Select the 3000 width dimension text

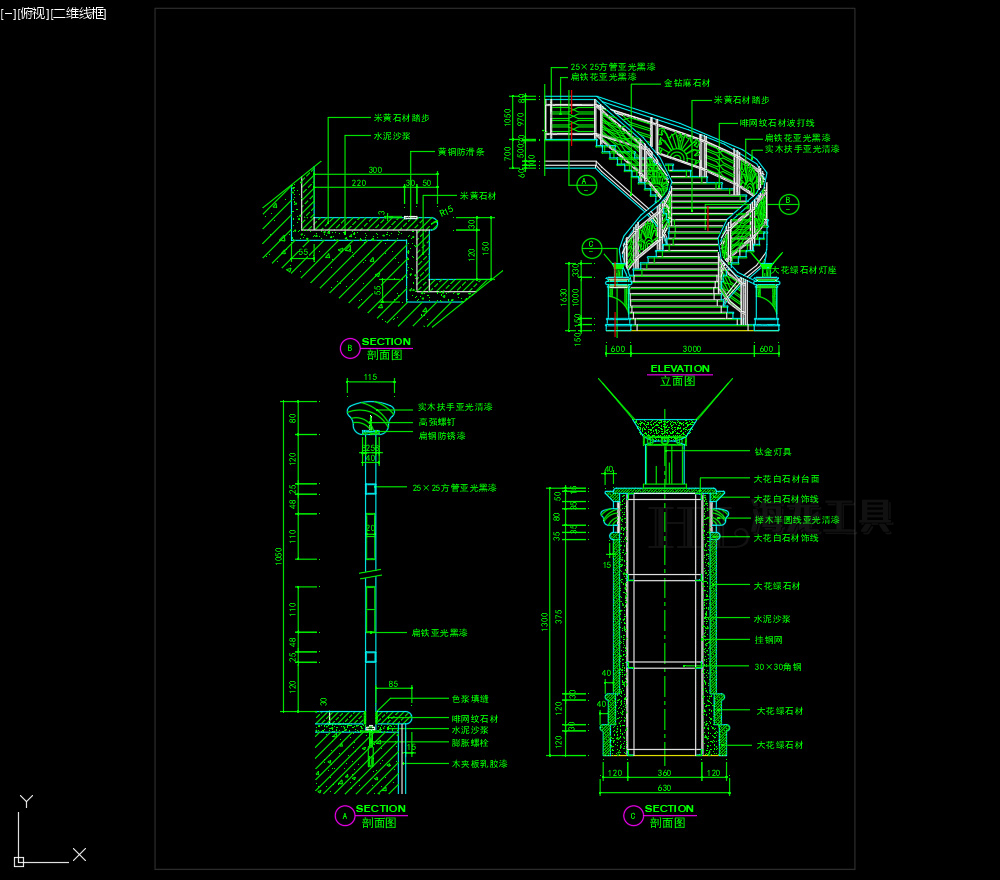point(691,349)
